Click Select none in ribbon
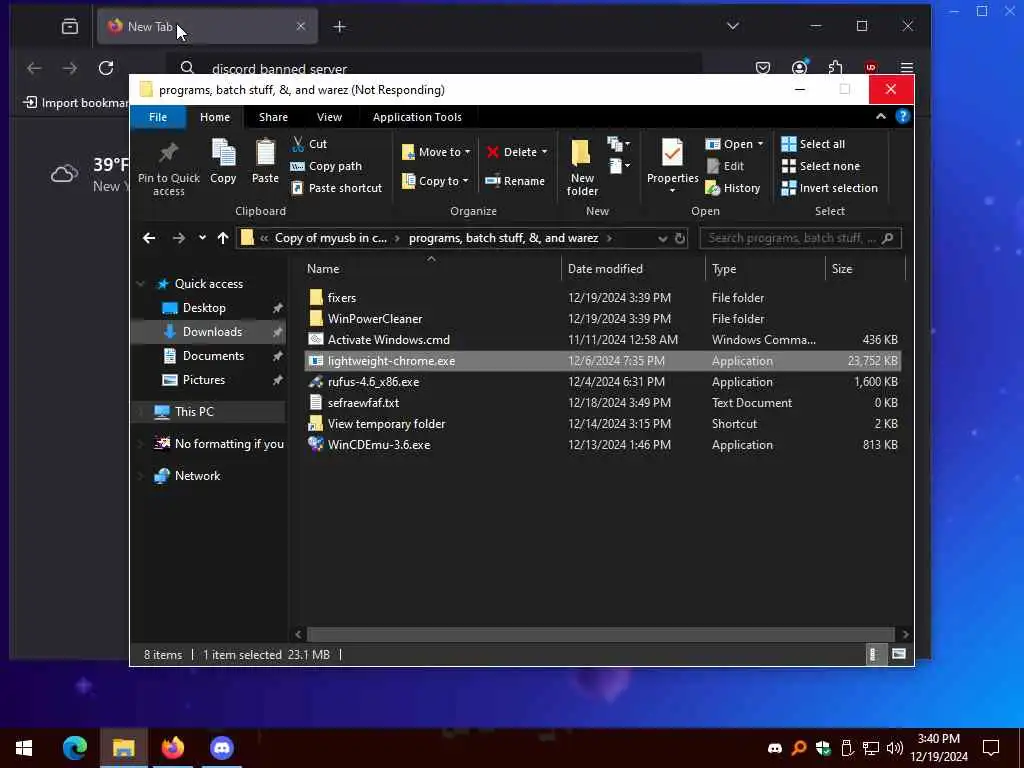This screenshot has width=1024, height=768. pos(821,166)
